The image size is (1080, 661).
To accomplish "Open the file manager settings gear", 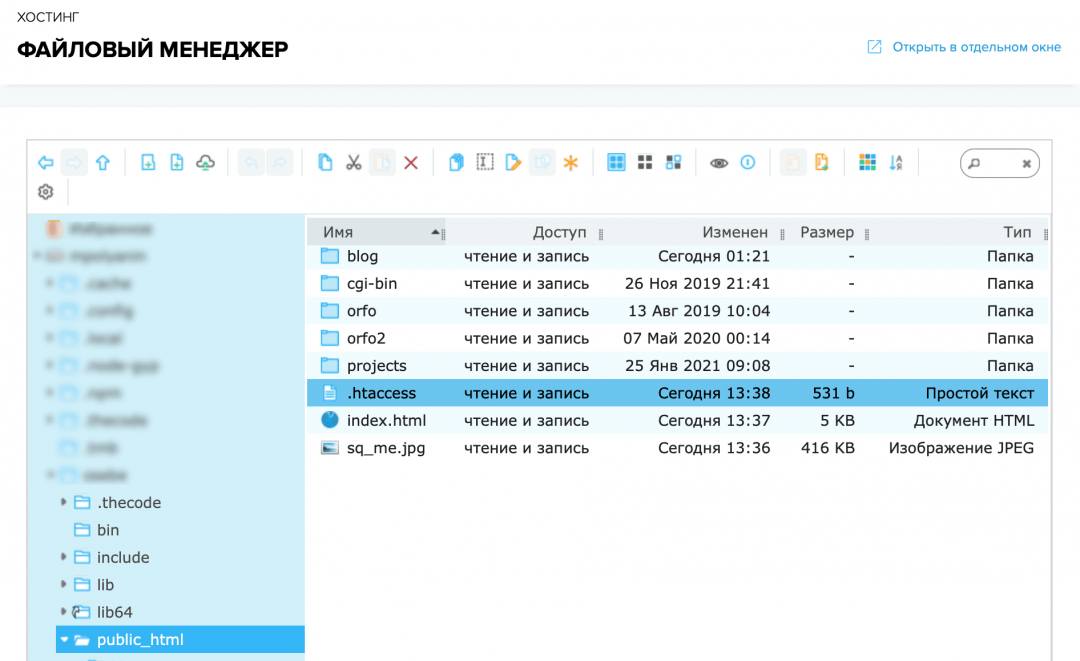I will click(x=45, y=191).
